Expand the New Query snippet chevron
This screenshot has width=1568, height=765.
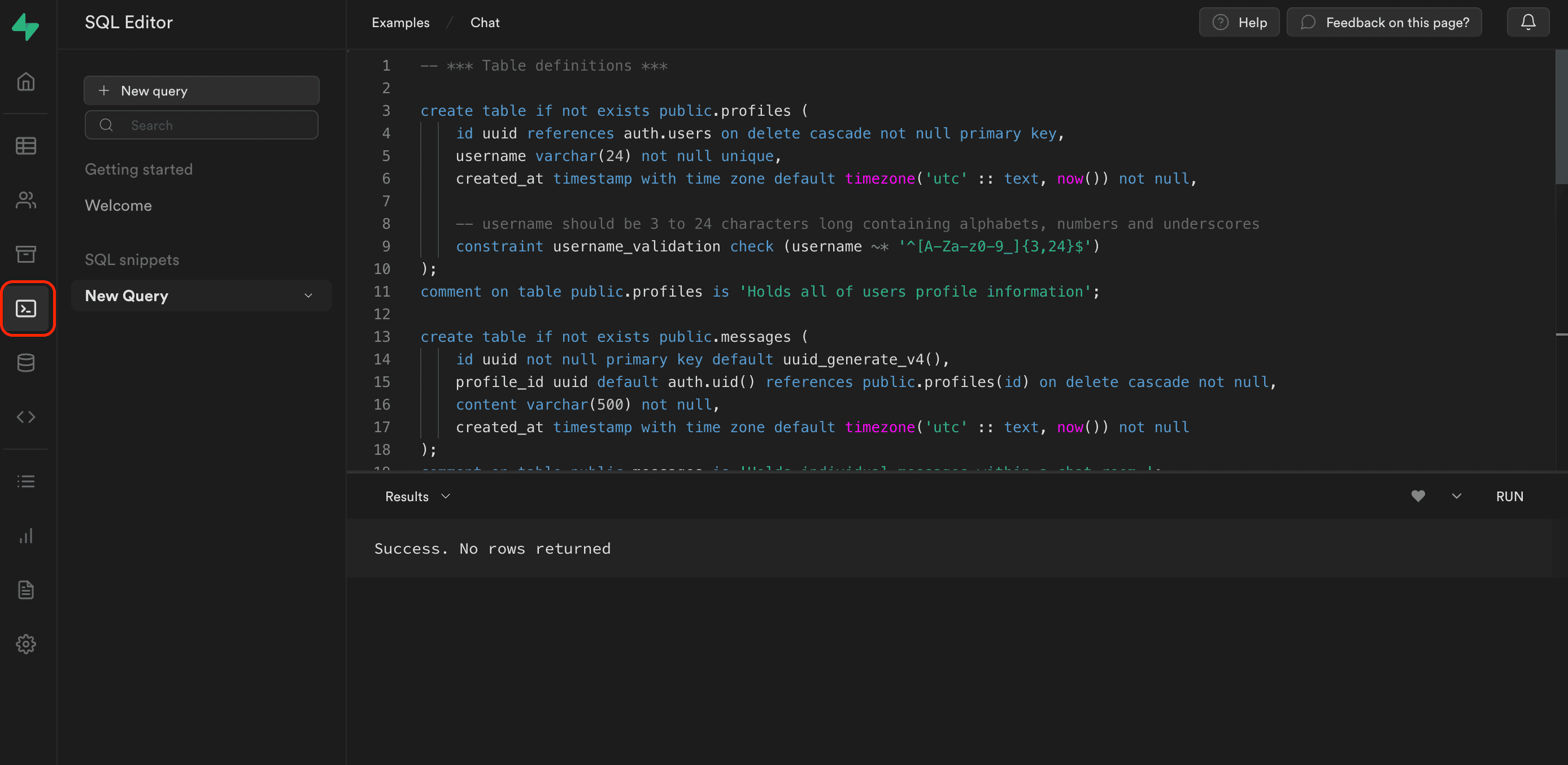point(307,295)
